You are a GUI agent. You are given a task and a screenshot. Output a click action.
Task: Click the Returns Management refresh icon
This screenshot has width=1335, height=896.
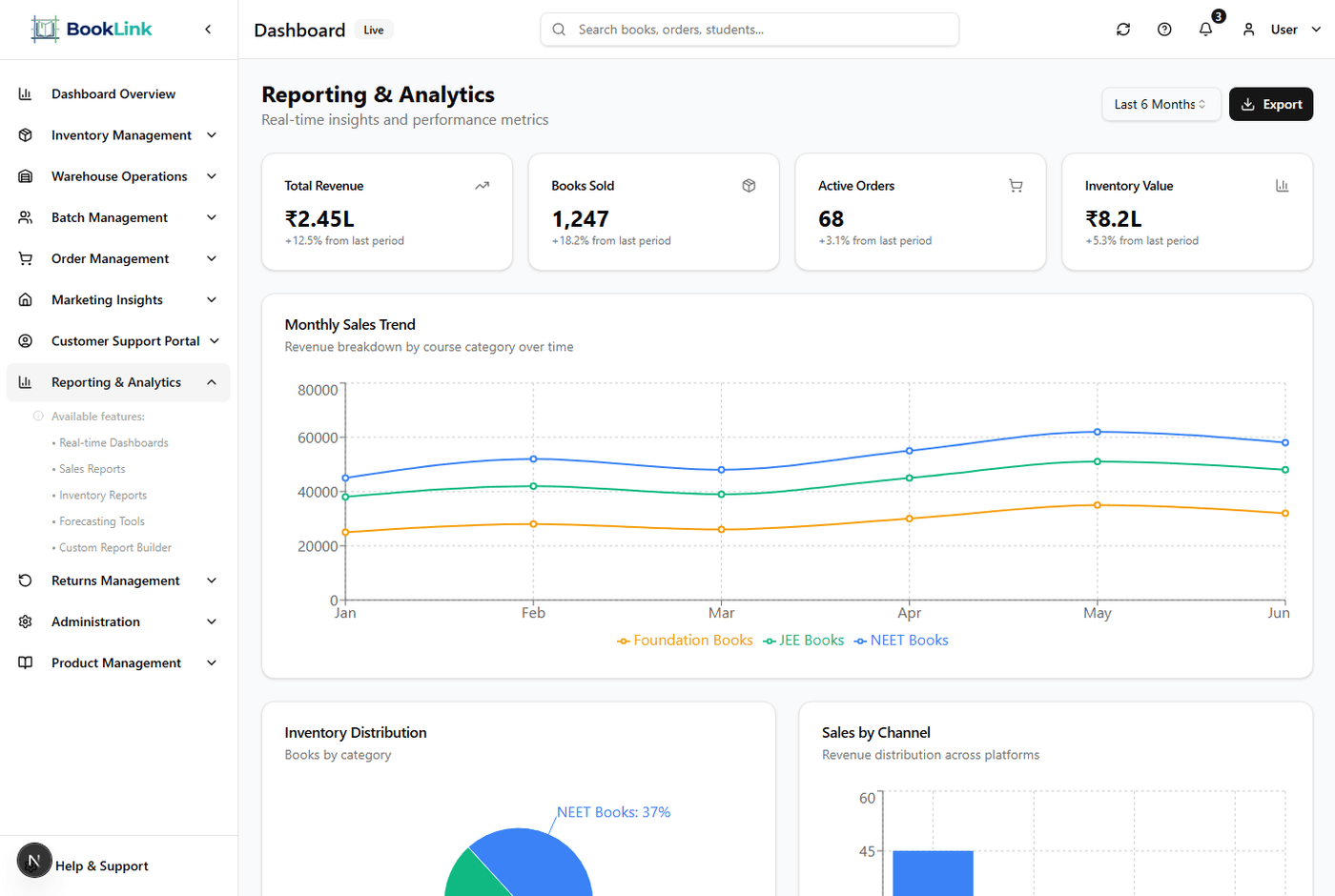pos(24,580)
